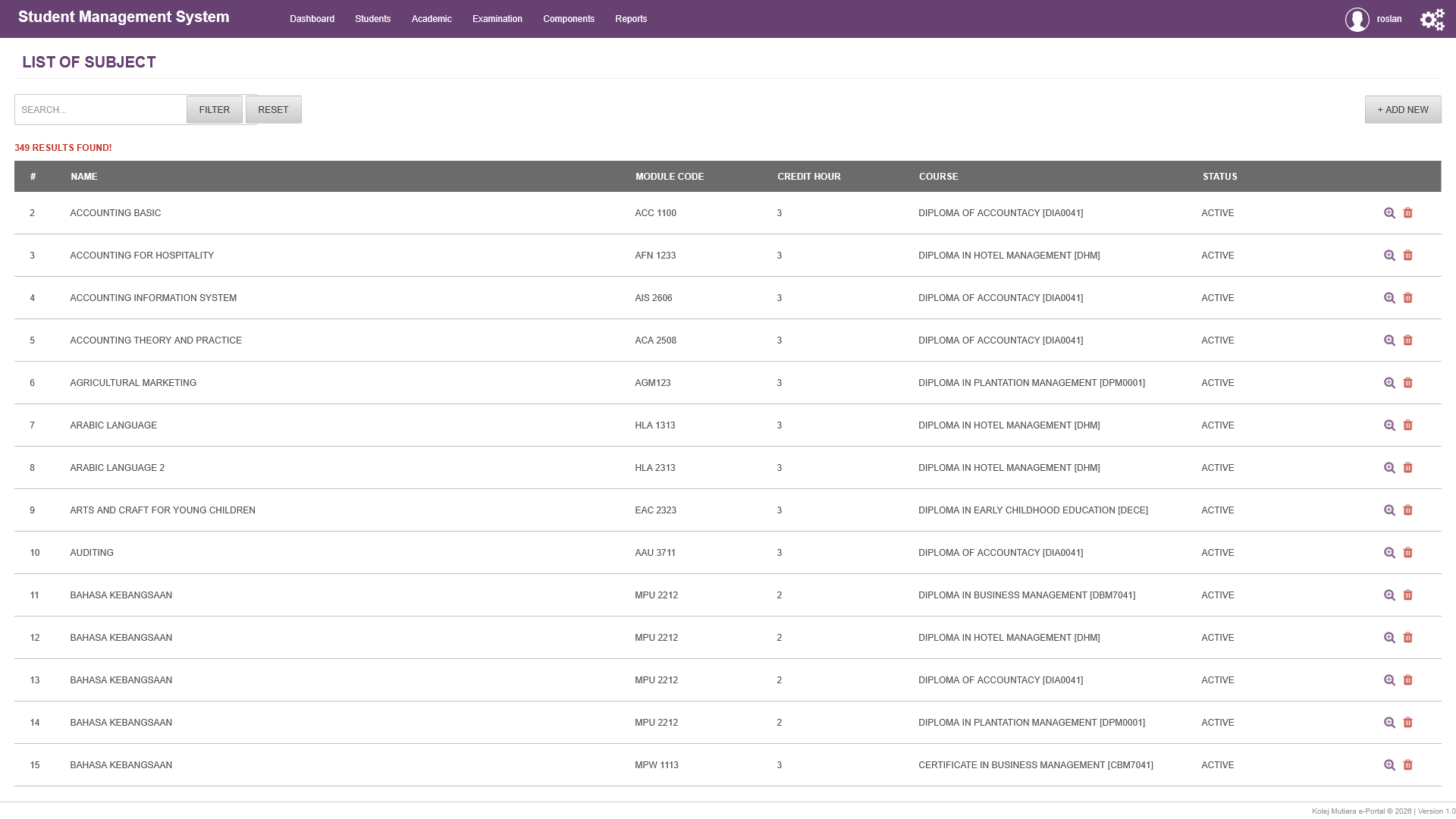Delete ARTS AND CRAFT FOR YOUNG CHILDREN
This screenshot has height=819, width=1456.
pyautogui.click(x=1407, y=510)
